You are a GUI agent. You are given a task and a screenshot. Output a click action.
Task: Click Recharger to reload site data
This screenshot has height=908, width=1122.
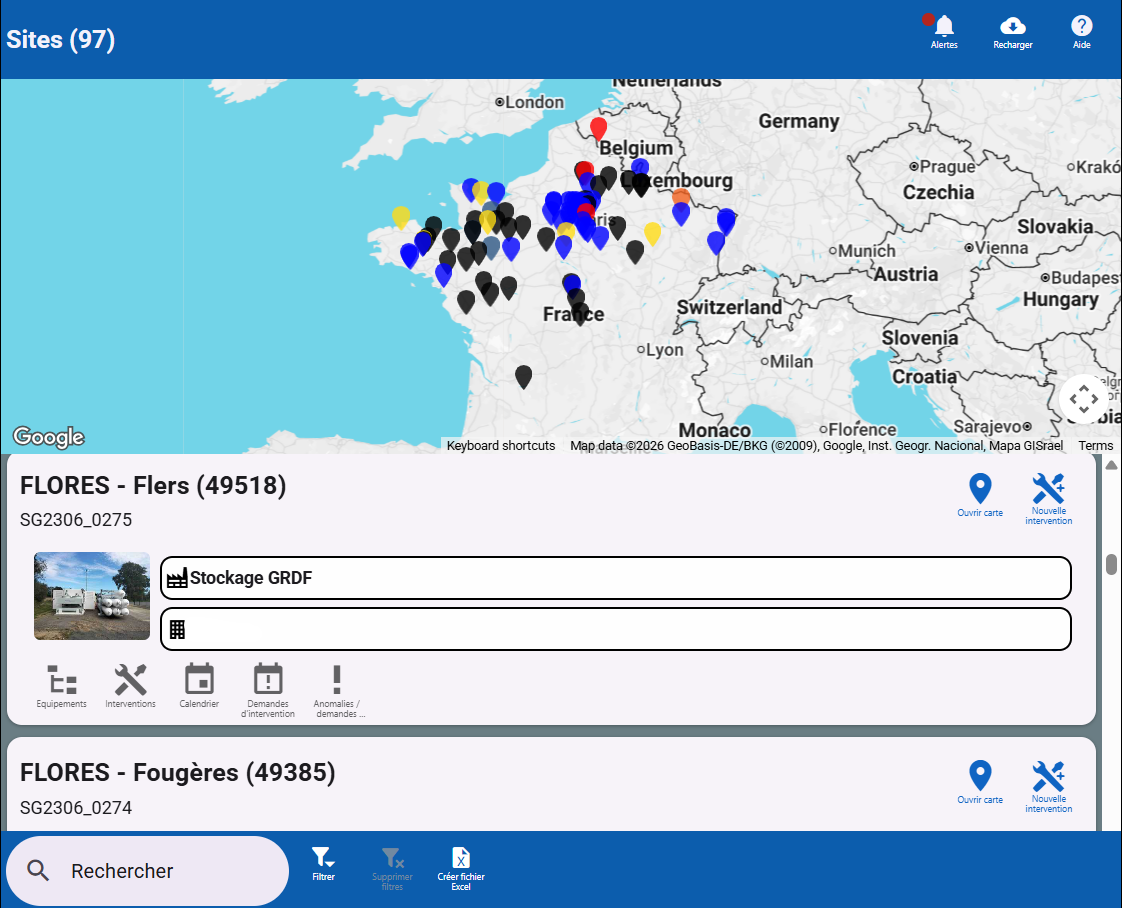tap(1012, 32)
